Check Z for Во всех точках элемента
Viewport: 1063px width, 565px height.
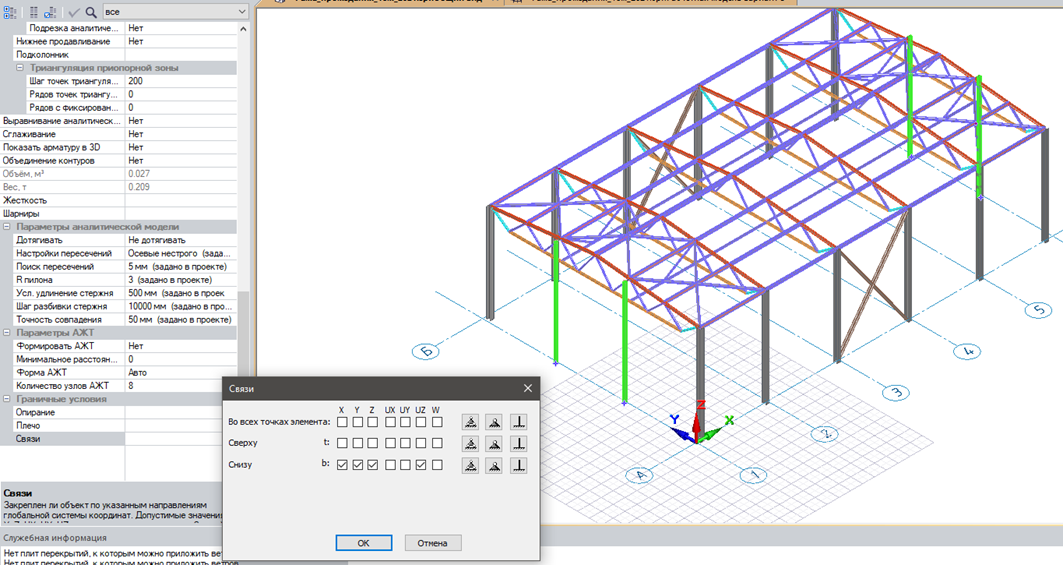(x=373, y=422)
